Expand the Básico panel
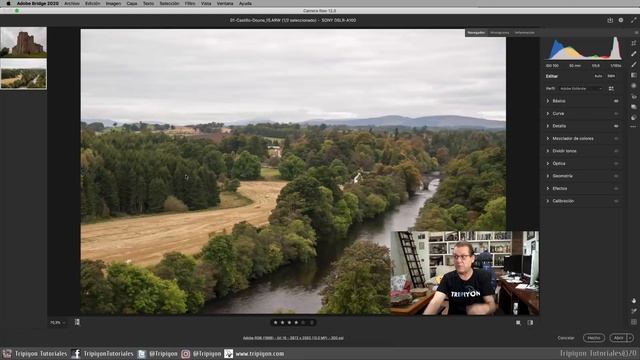Viewport: 640px width, 360px height. 548,101
